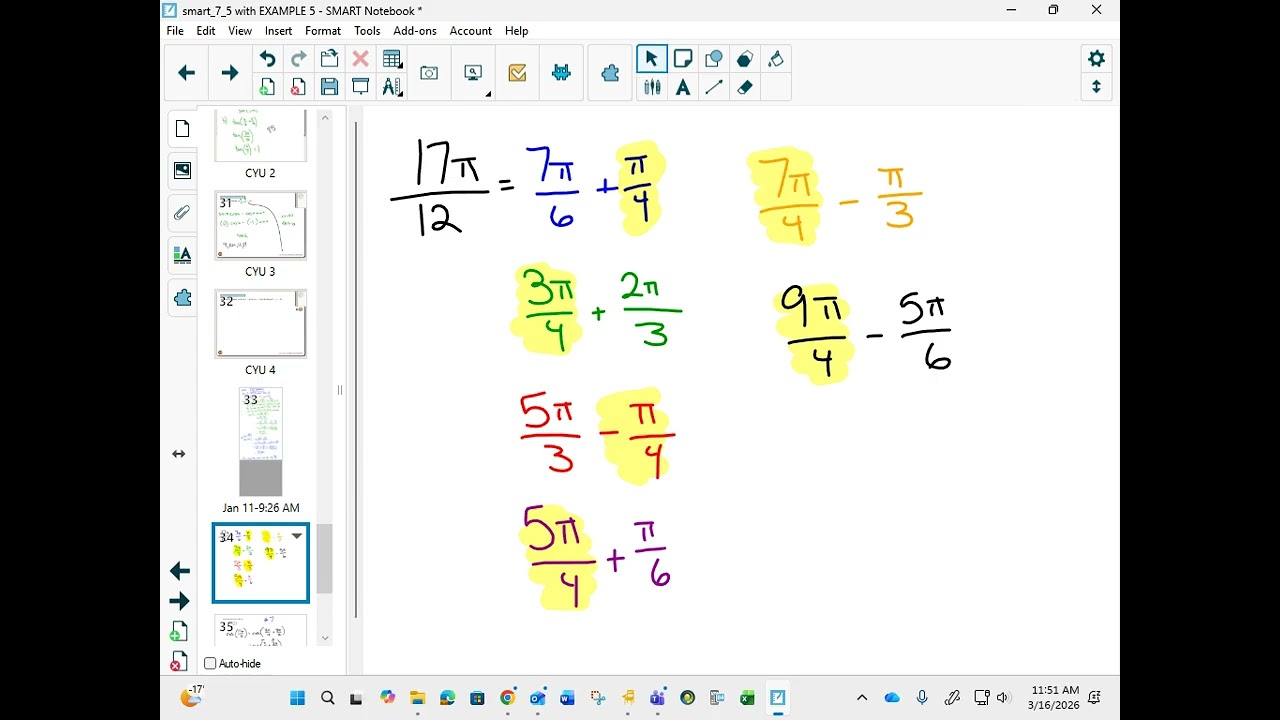
Task: Move sidebar to other side of window
Action: pos(179,454)
